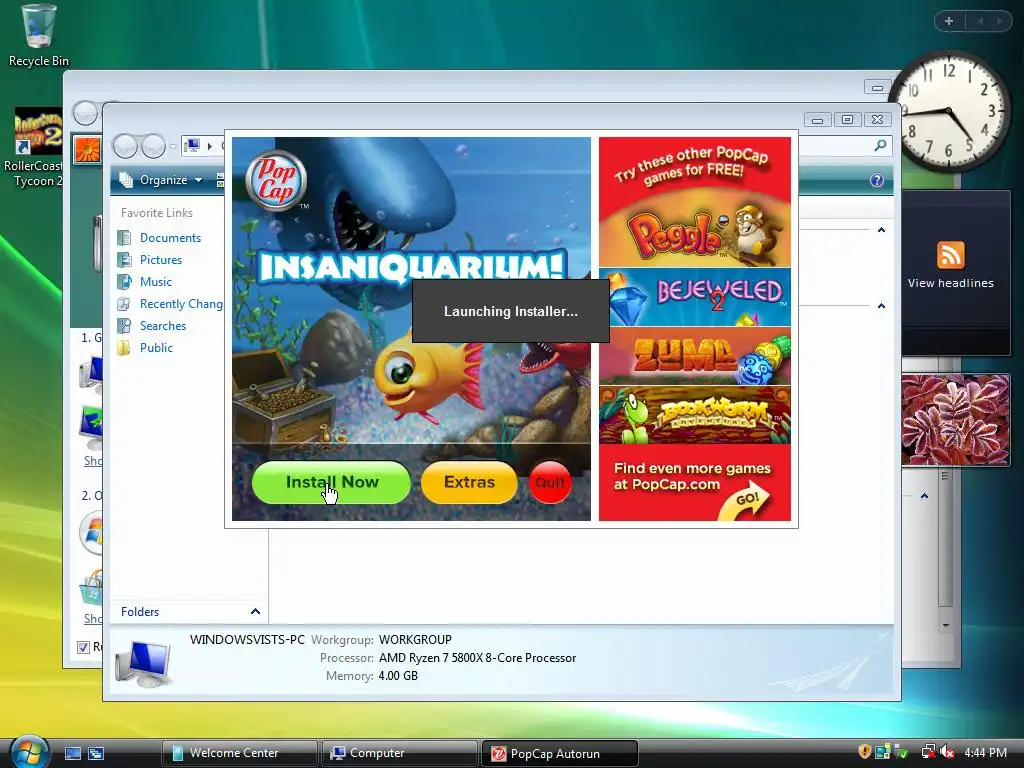Click the Explorer Forward navigation button
Screen dimensions: 1024x768
[153, 146]
